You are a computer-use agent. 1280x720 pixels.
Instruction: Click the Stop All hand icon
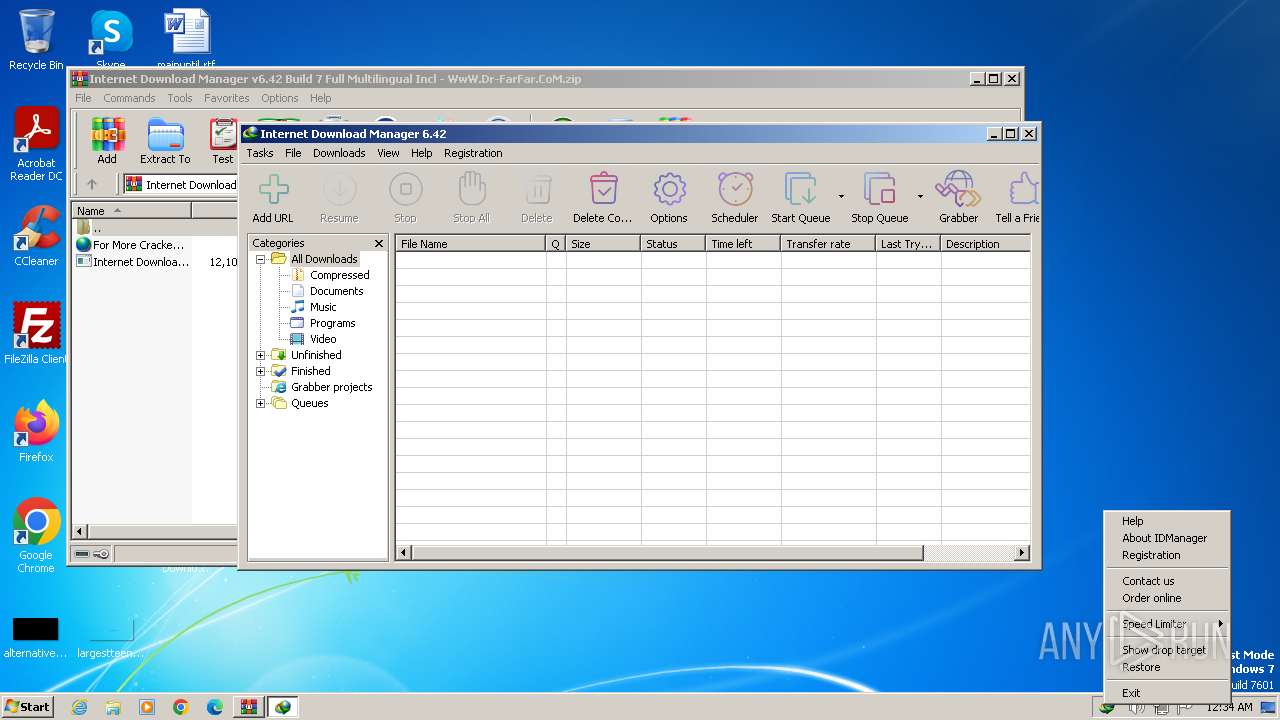tap(471, 189)
